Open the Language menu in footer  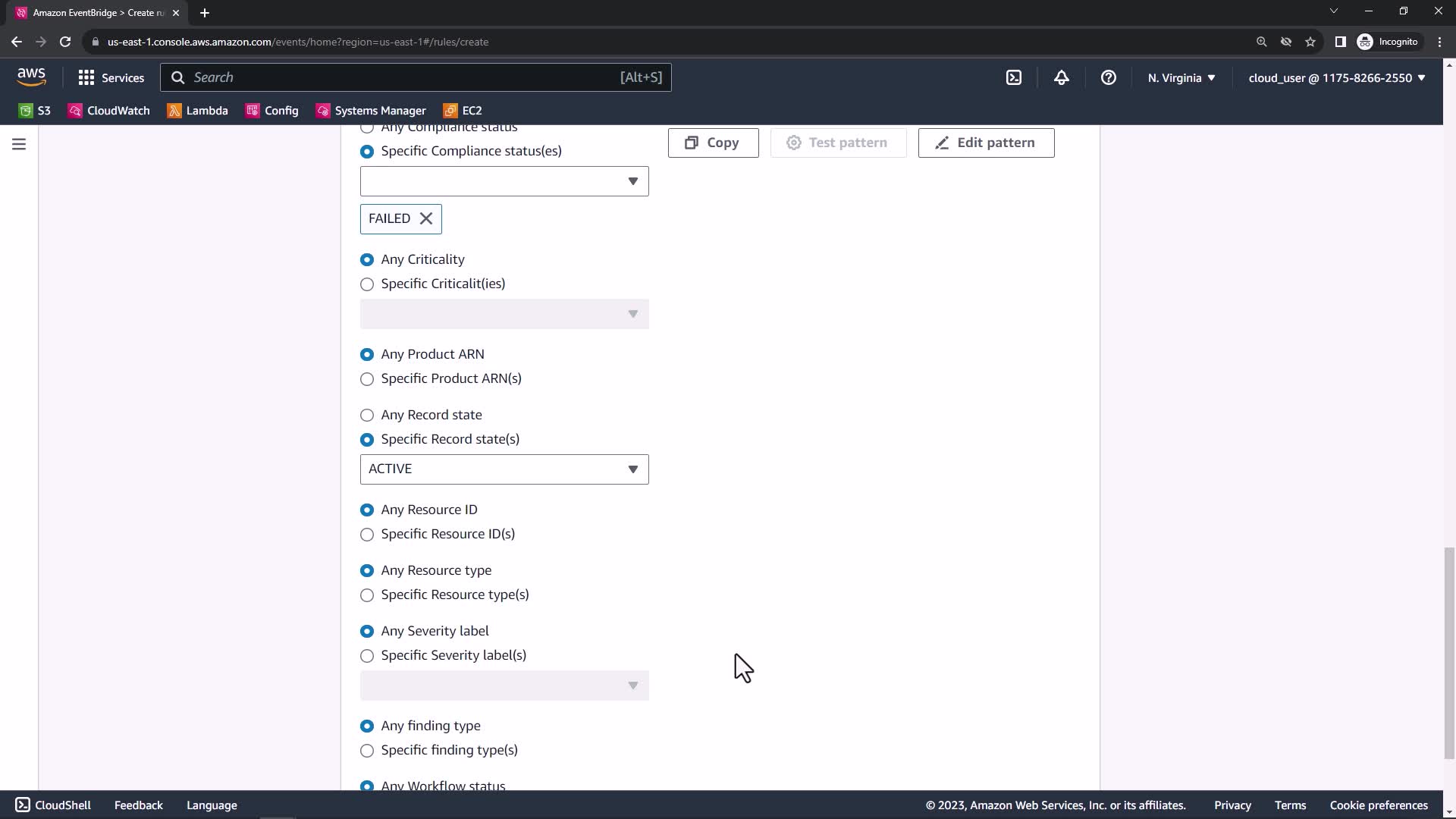pyautogui.click(x=212, y=805)
